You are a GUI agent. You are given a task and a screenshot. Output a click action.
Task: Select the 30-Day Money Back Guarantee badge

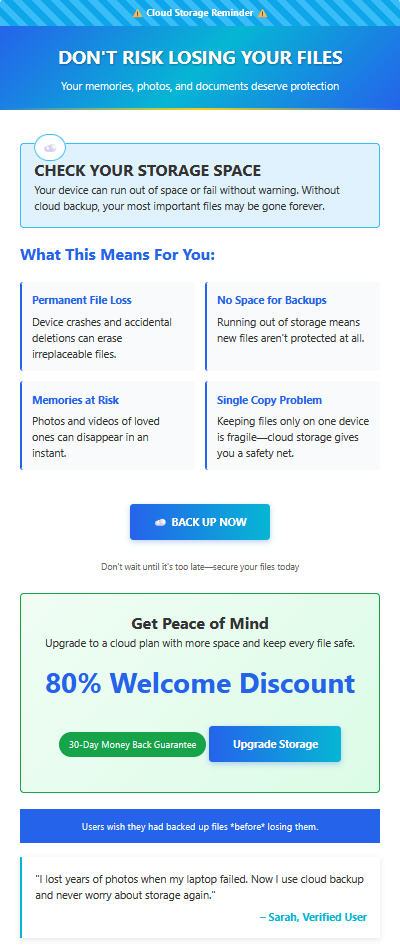click(132, 744)
